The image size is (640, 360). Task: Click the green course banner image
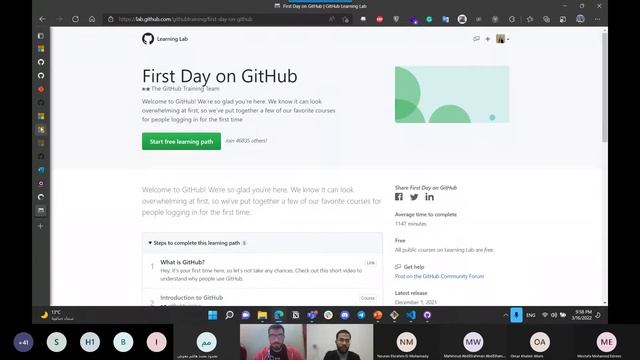point(452,94)
